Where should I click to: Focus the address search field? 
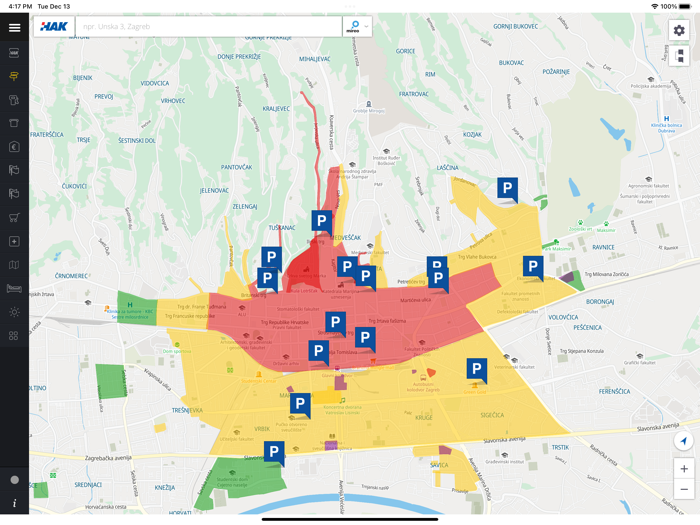coord(208,27)
